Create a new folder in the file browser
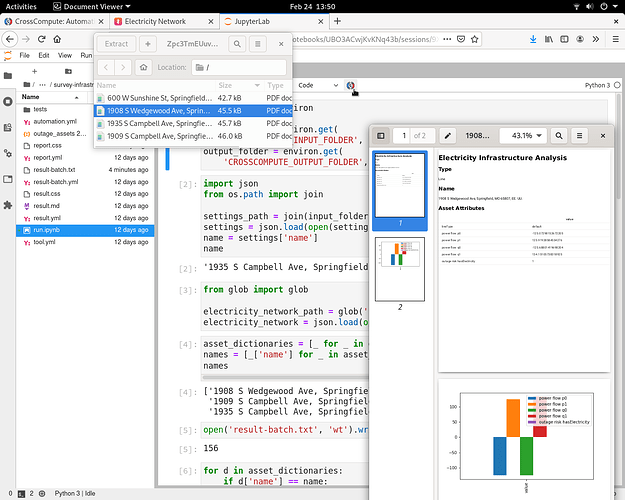Image resolution: width=625 pixels, height=500 pixels. point(68,71)
